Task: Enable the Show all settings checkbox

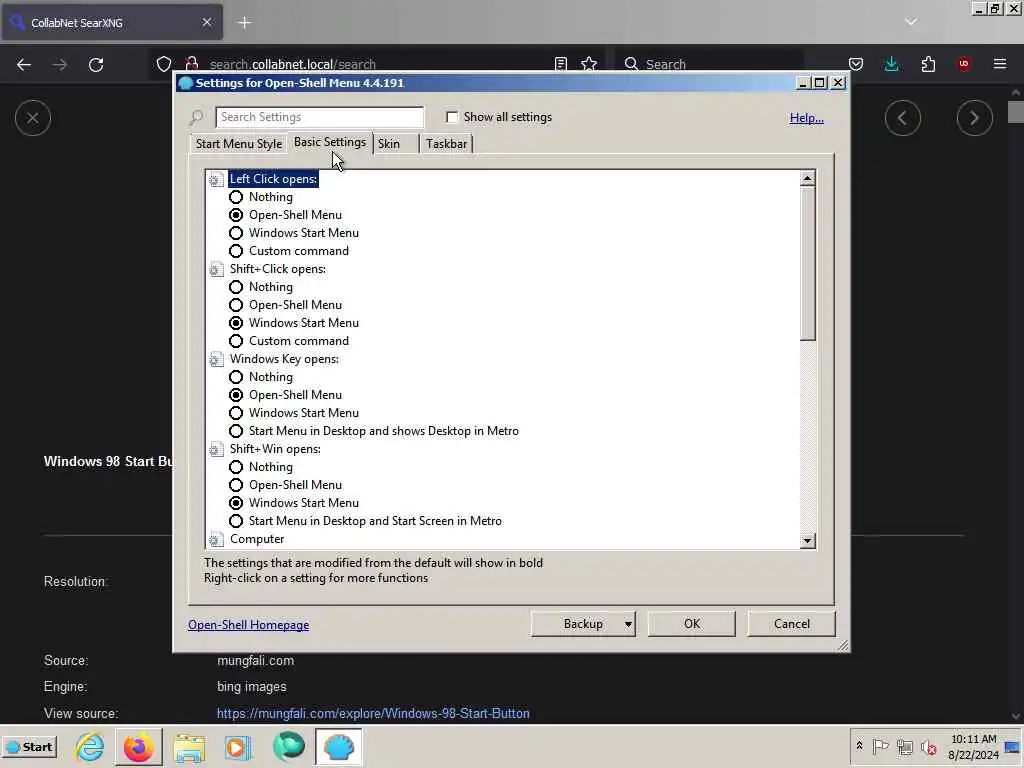Action: (452, 117)
